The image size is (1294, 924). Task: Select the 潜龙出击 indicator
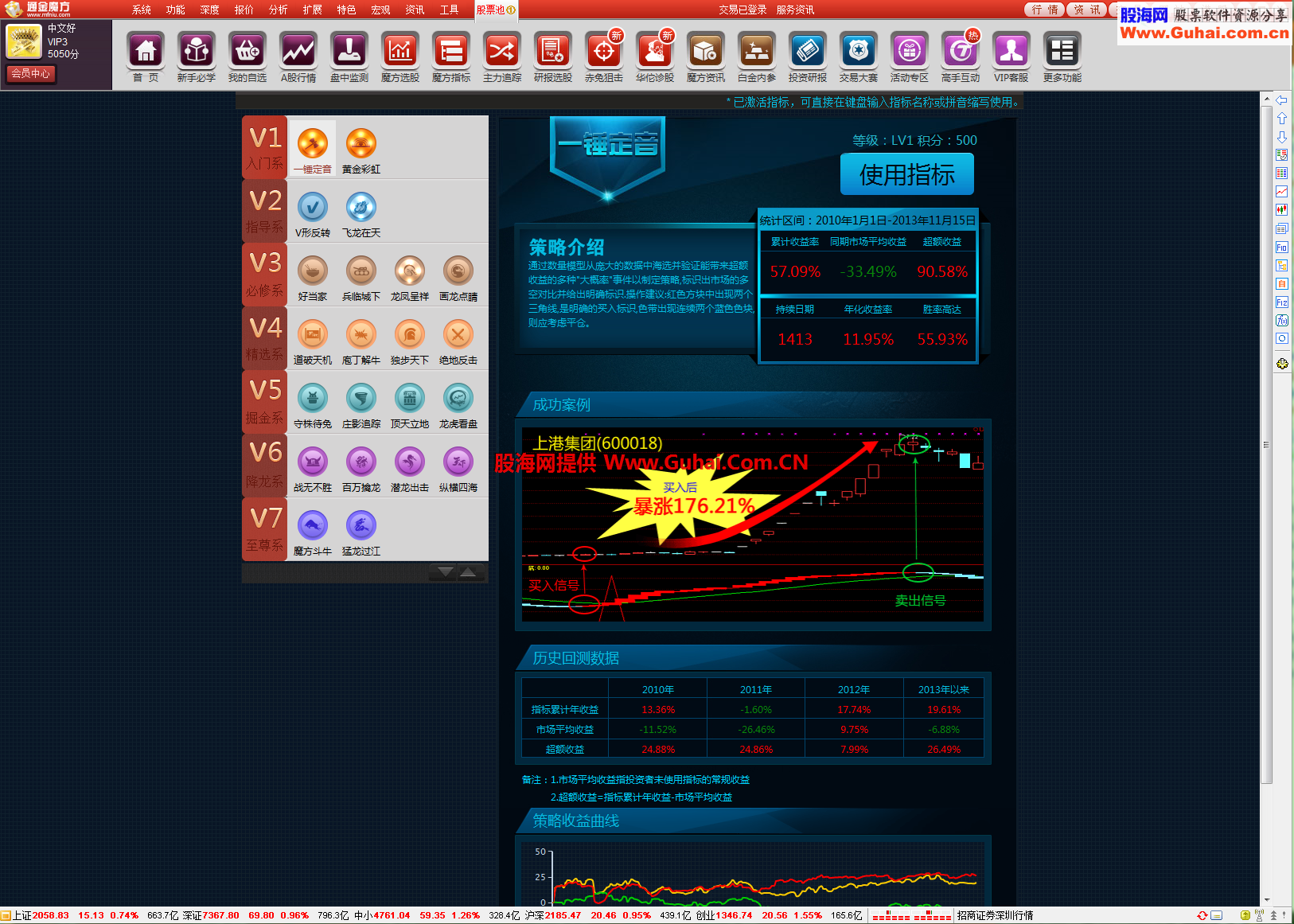coord(410,468)
